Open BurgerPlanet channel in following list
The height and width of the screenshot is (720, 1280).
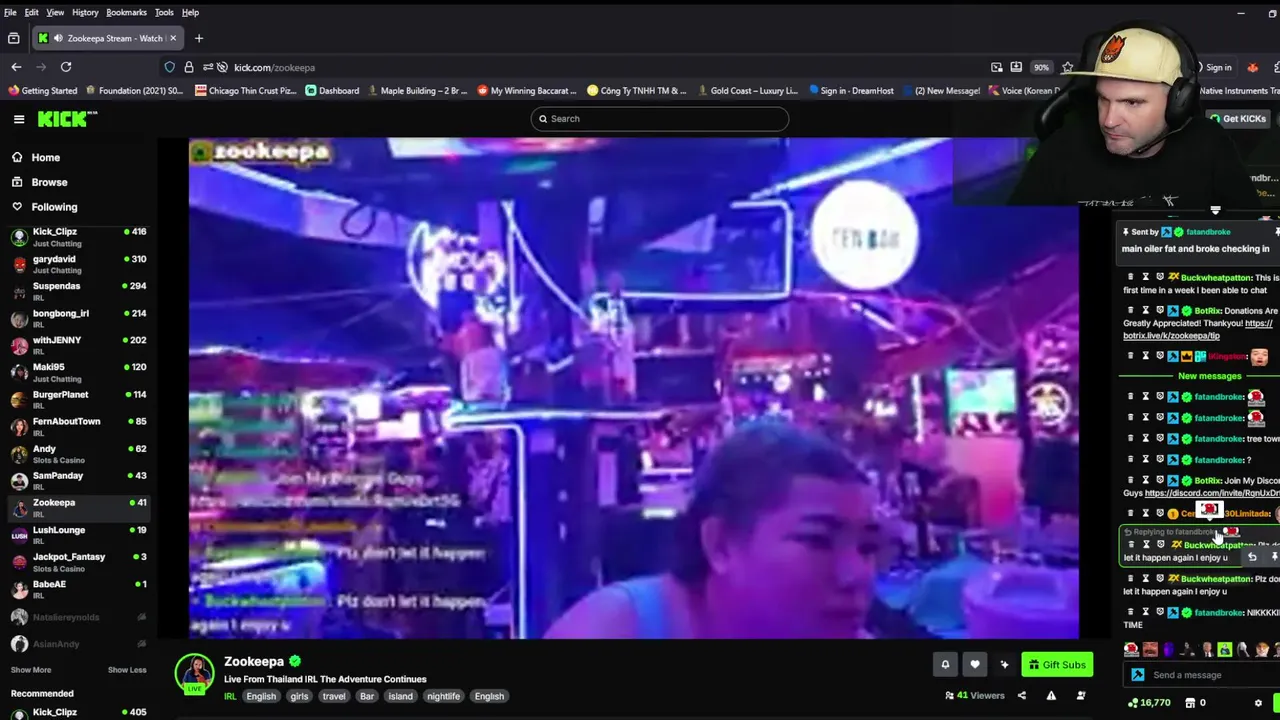pyautogui.click(x=78, y=400)
